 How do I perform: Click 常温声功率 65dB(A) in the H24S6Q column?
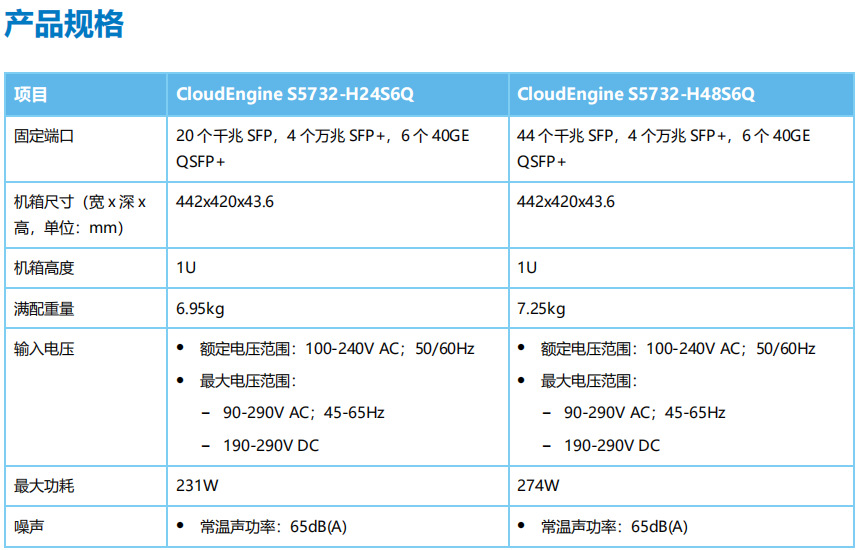273,527
